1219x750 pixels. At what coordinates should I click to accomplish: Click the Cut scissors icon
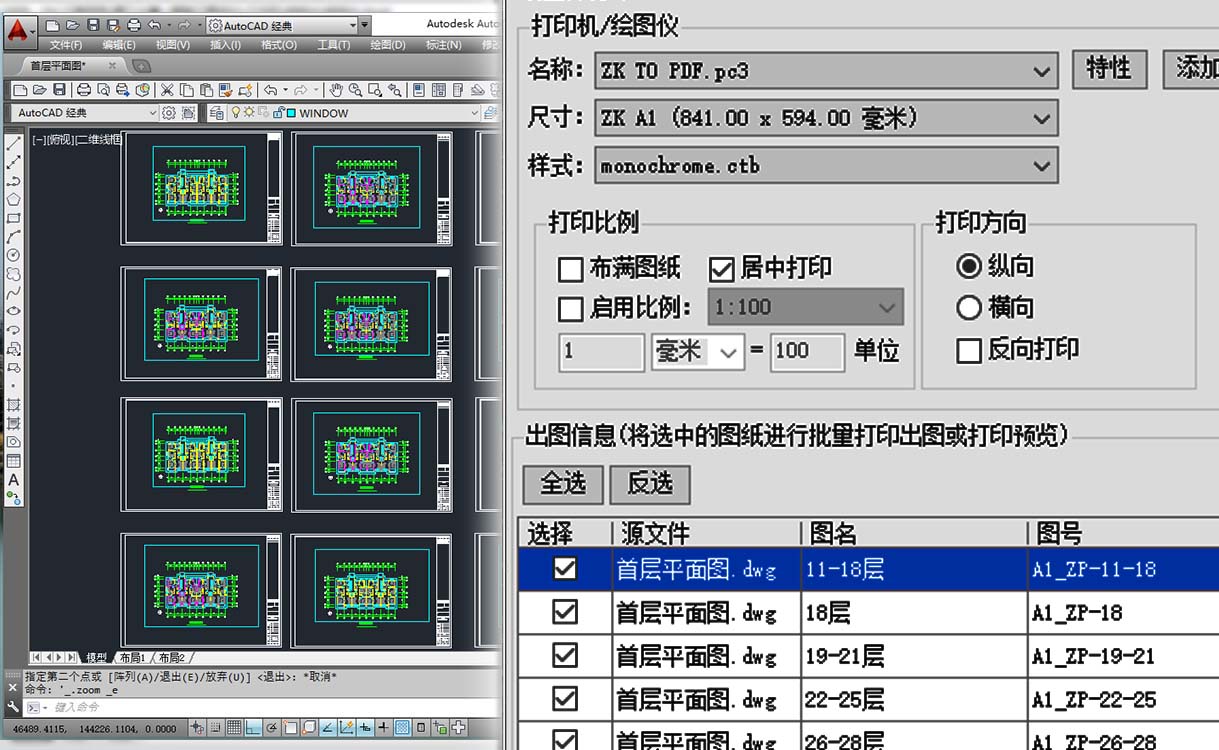(167, 90)
